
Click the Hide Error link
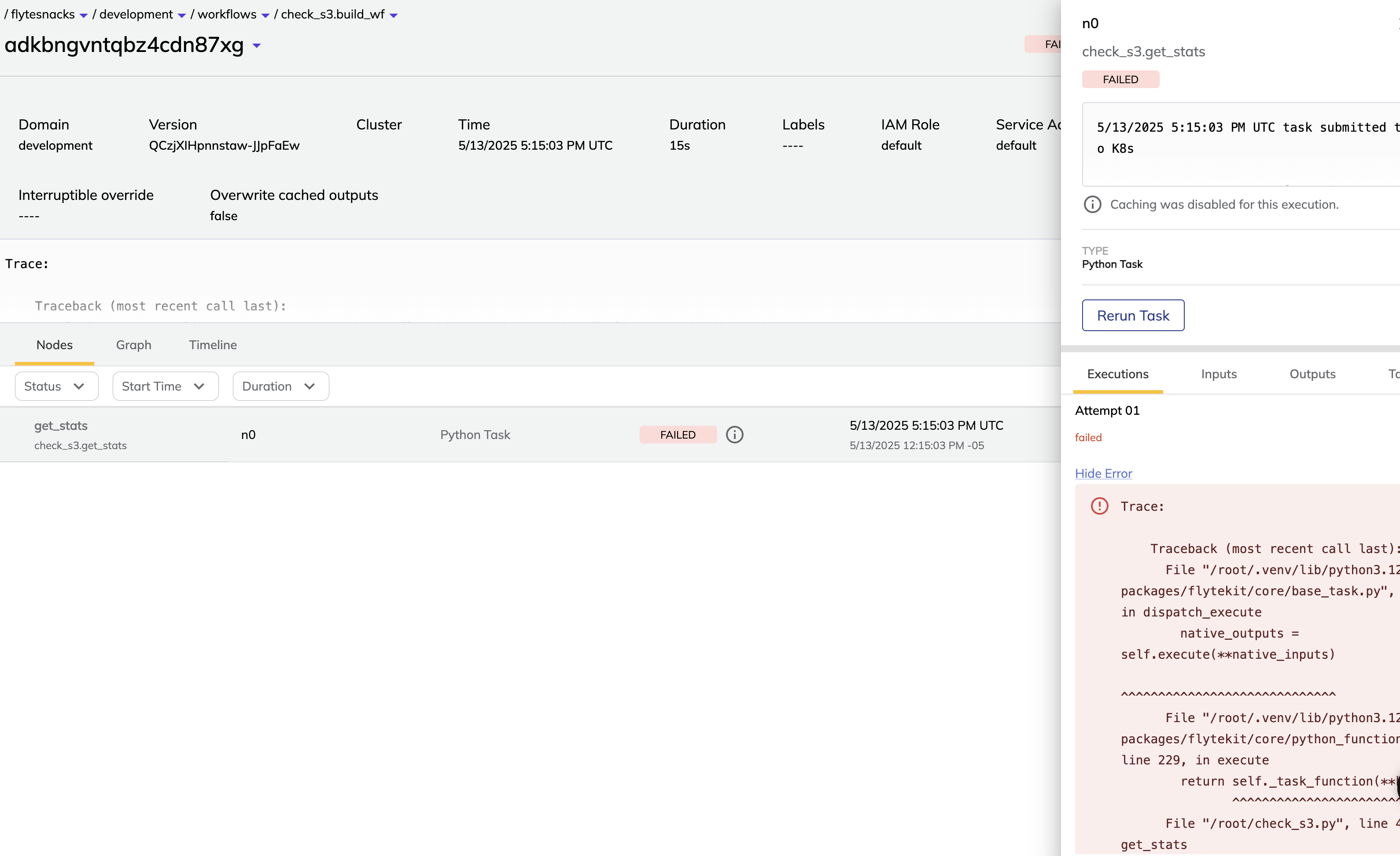click(1103, 473)
